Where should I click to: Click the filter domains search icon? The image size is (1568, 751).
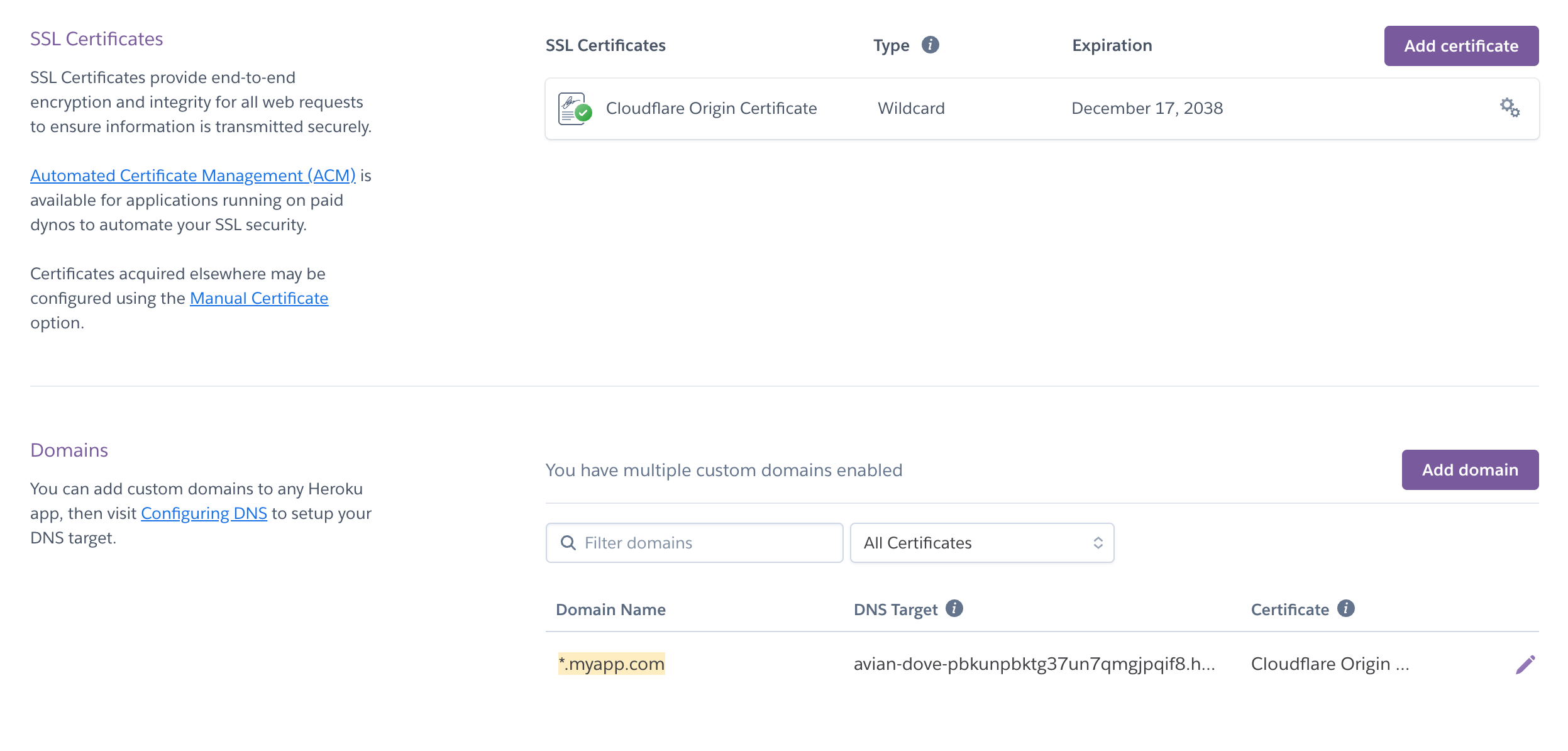[x=567, y=543]
